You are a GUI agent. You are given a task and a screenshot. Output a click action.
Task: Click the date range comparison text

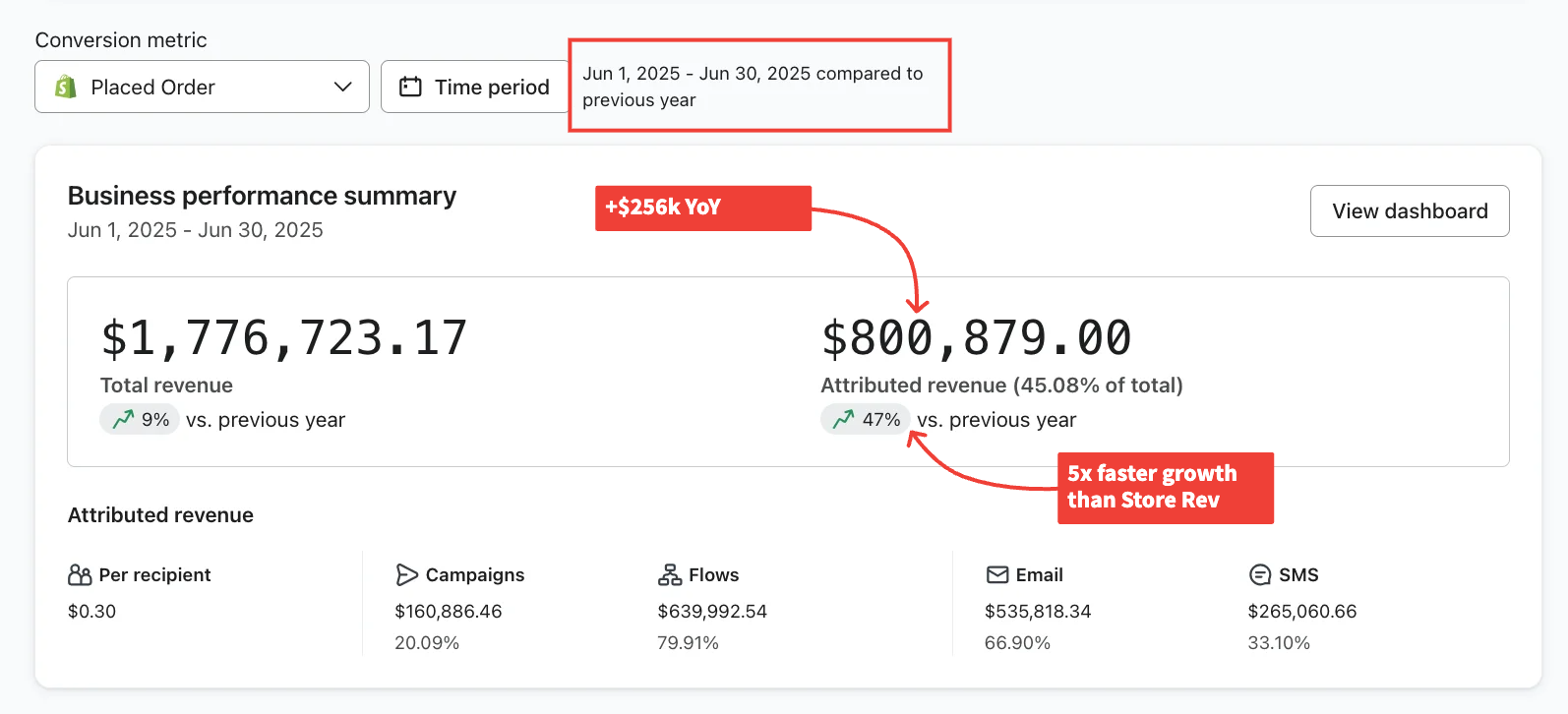tap(753, 87)
